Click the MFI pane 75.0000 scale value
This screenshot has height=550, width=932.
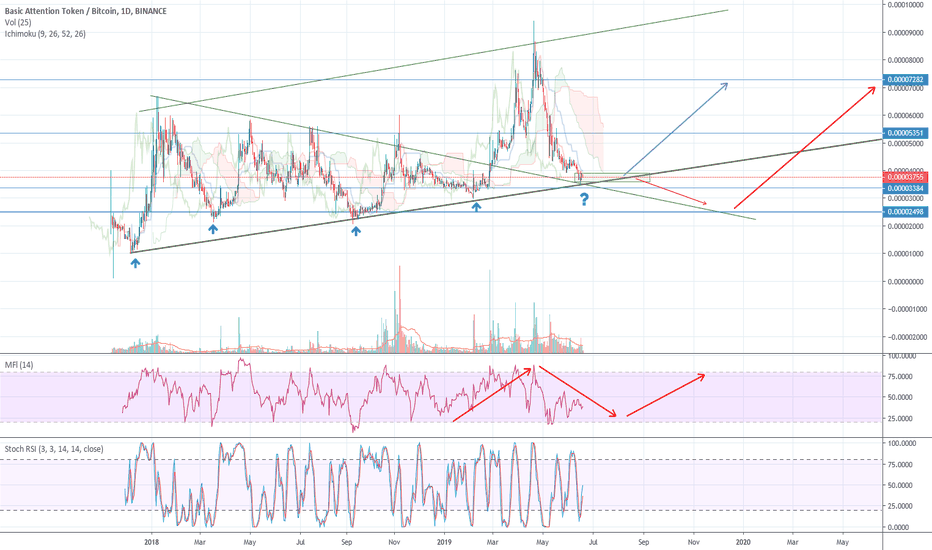[x=900, y=376]
